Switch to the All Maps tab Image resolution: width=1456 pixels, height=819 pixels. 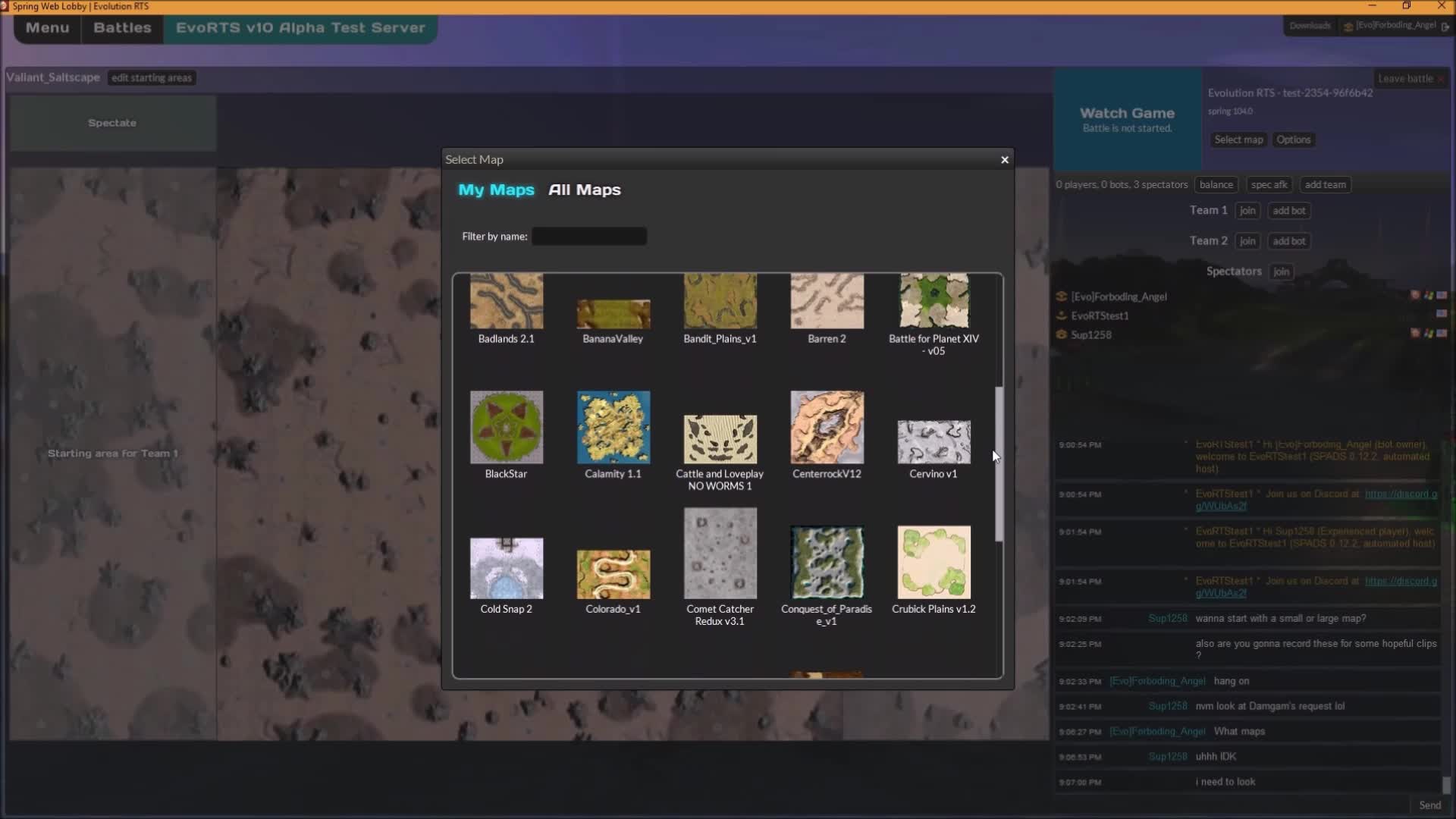point(584,190)
